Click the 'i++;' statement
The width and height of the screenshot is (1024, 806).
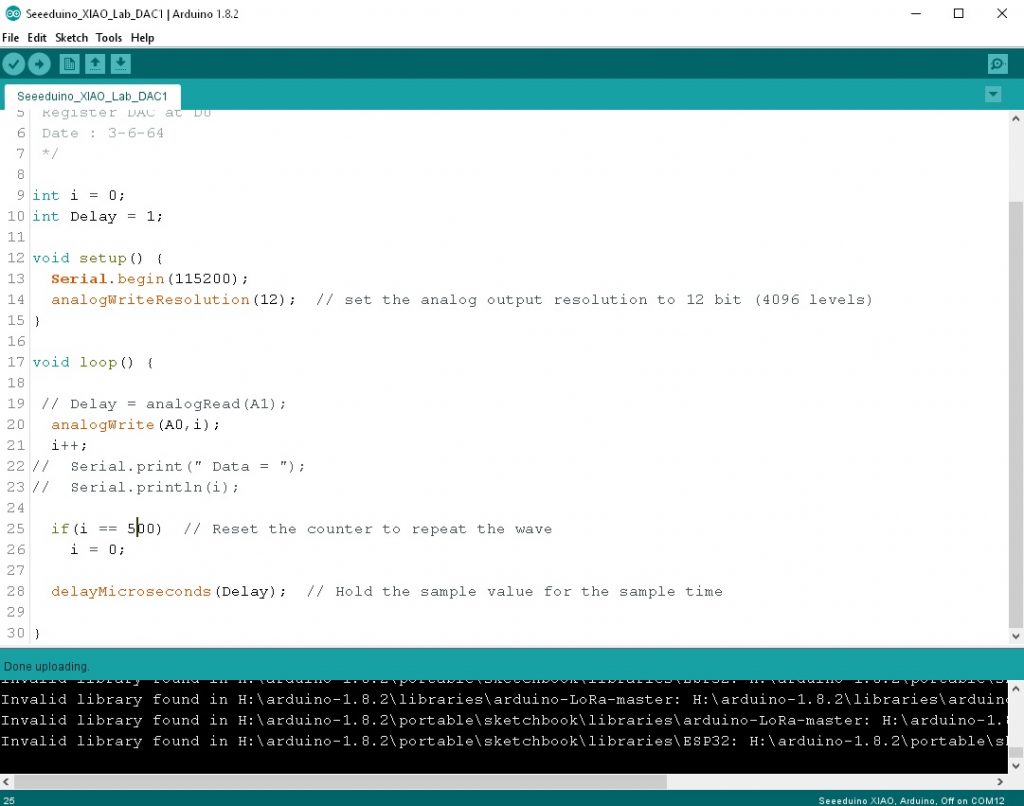click(x=69, y=445)
